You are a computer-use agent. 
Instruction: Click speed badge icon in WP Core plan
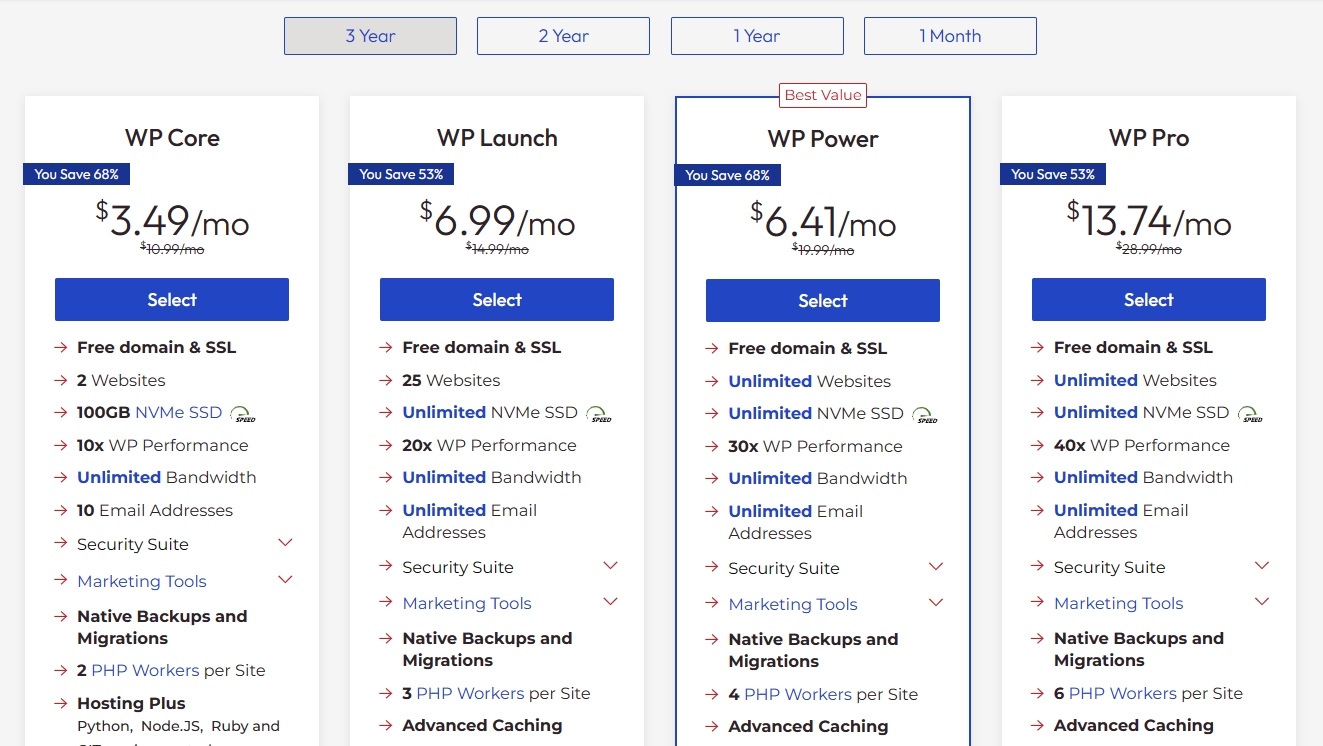pos(243,414)
